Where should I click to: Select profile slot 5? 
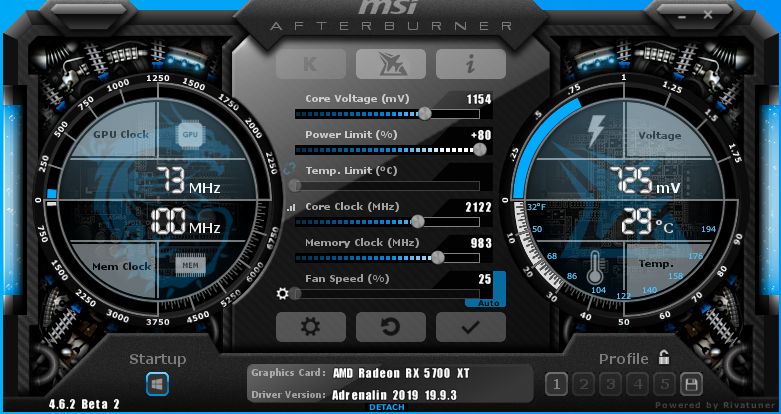(x=664, y=384)
